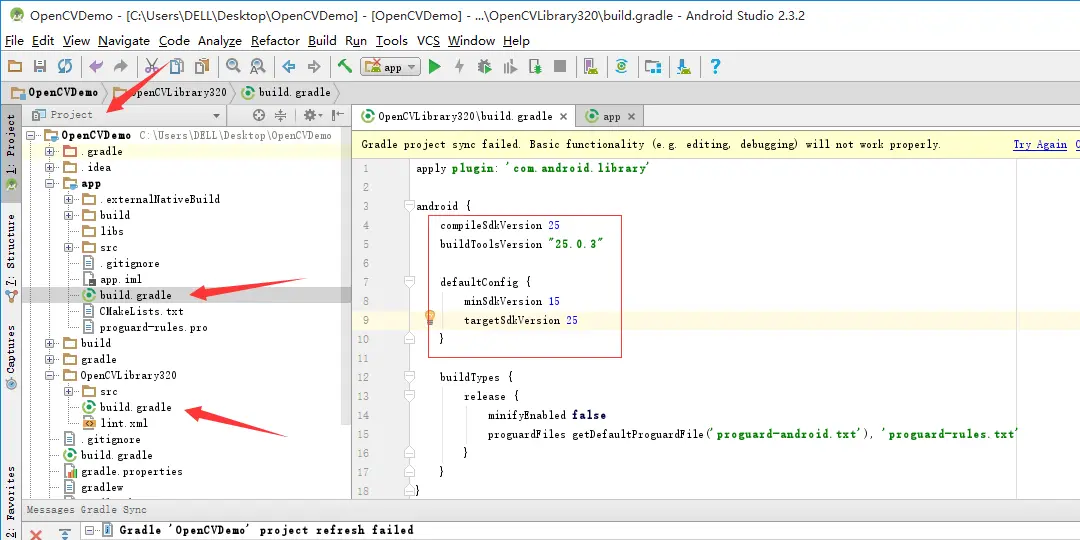Expand the .externalNativeBuild folder
The height and width of the screenshot is (540, 1080).
68,199
